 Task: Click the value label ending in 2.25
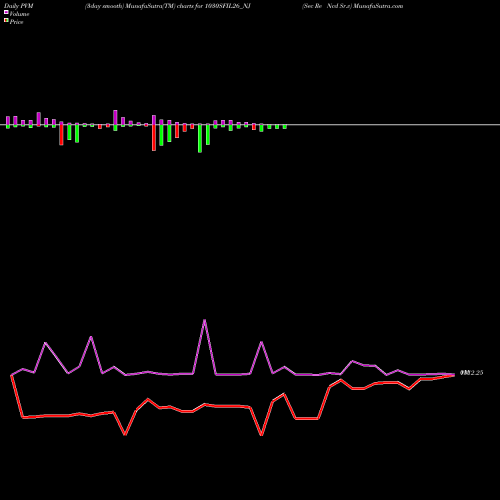tap(471, 373)
